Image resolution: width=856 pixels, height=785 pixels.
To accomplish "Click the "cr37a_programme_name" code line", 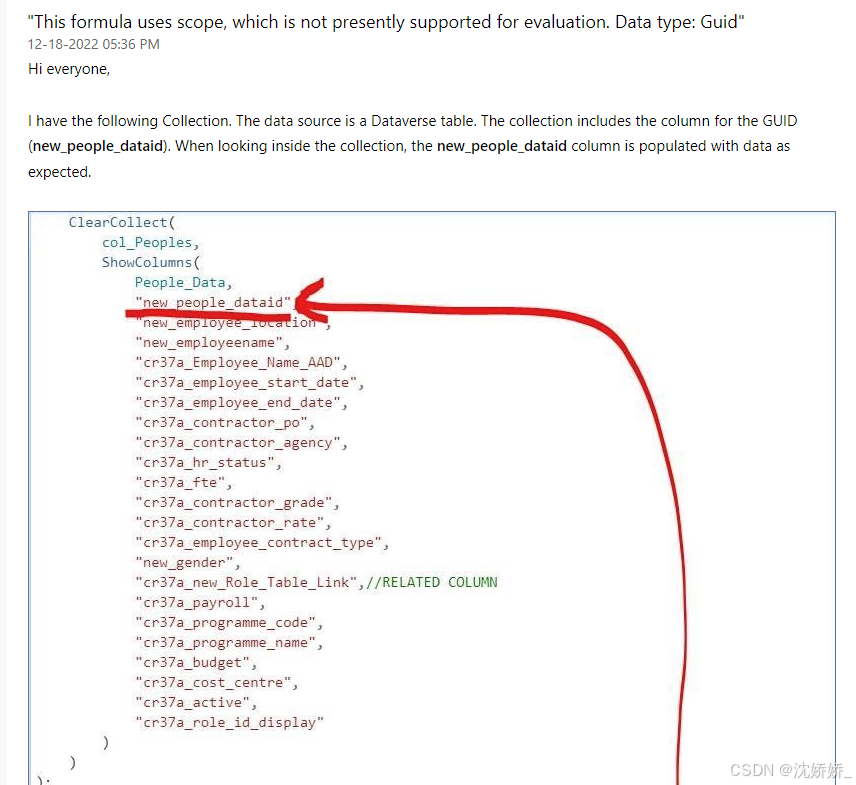I will click(x=229, y=643).
